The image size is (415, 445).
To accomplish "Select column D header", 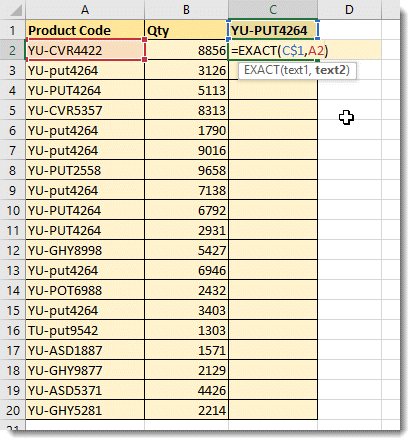I will 349,9.
